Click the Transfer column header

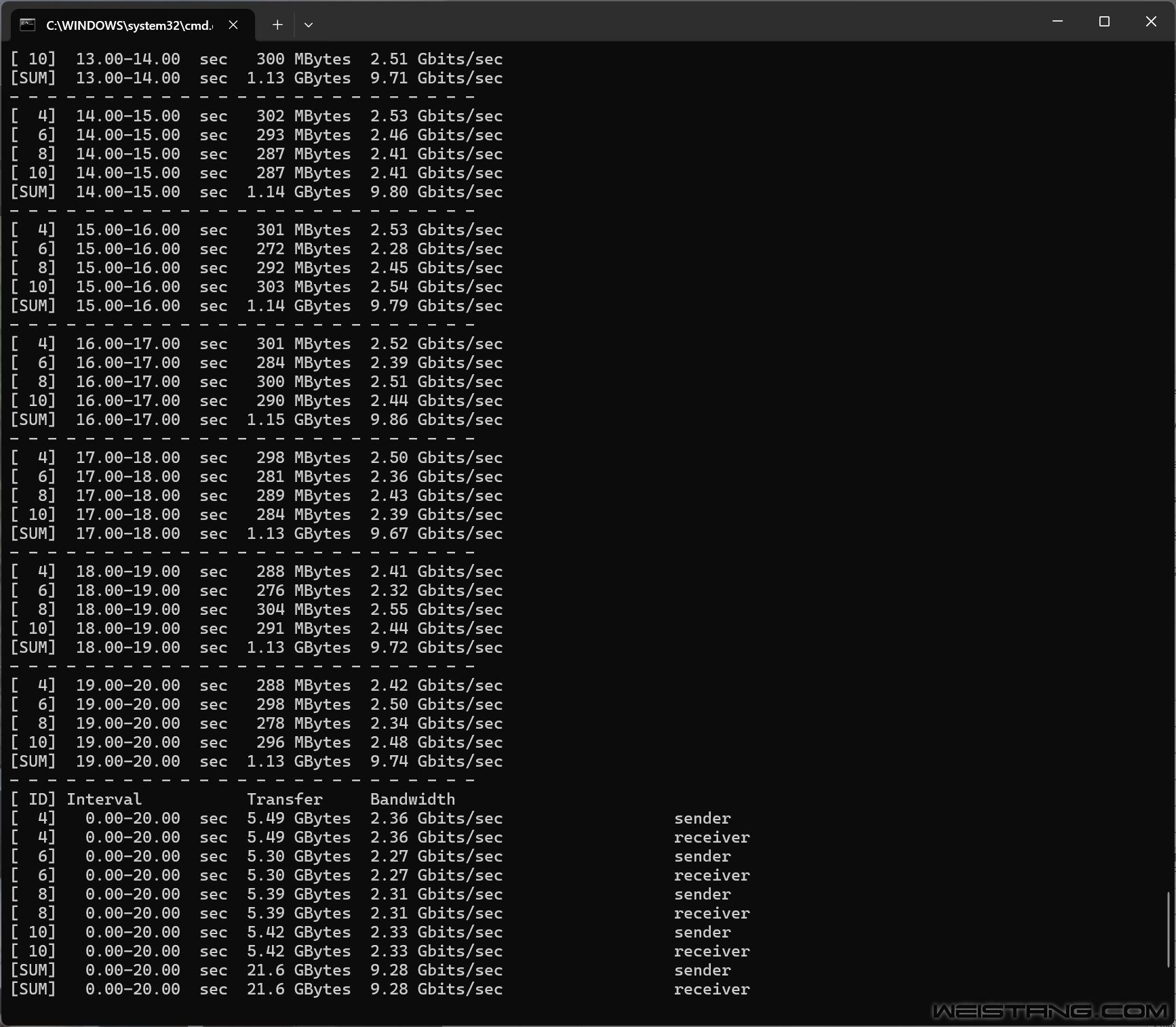(285, 799)
